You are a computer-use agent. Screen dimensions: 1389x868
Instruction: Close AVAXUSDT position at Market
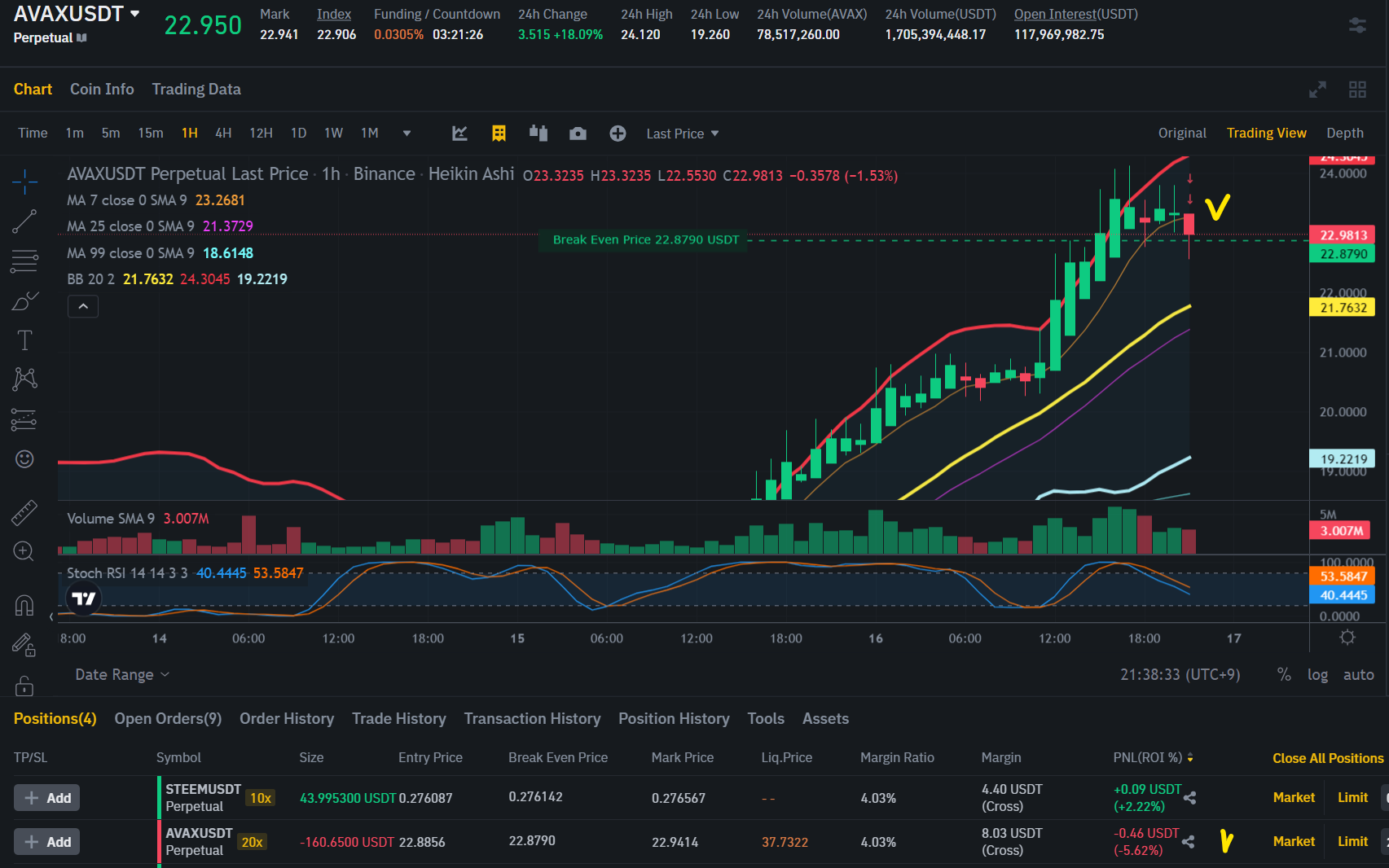pyautogui.click(x=1294, y=841)
